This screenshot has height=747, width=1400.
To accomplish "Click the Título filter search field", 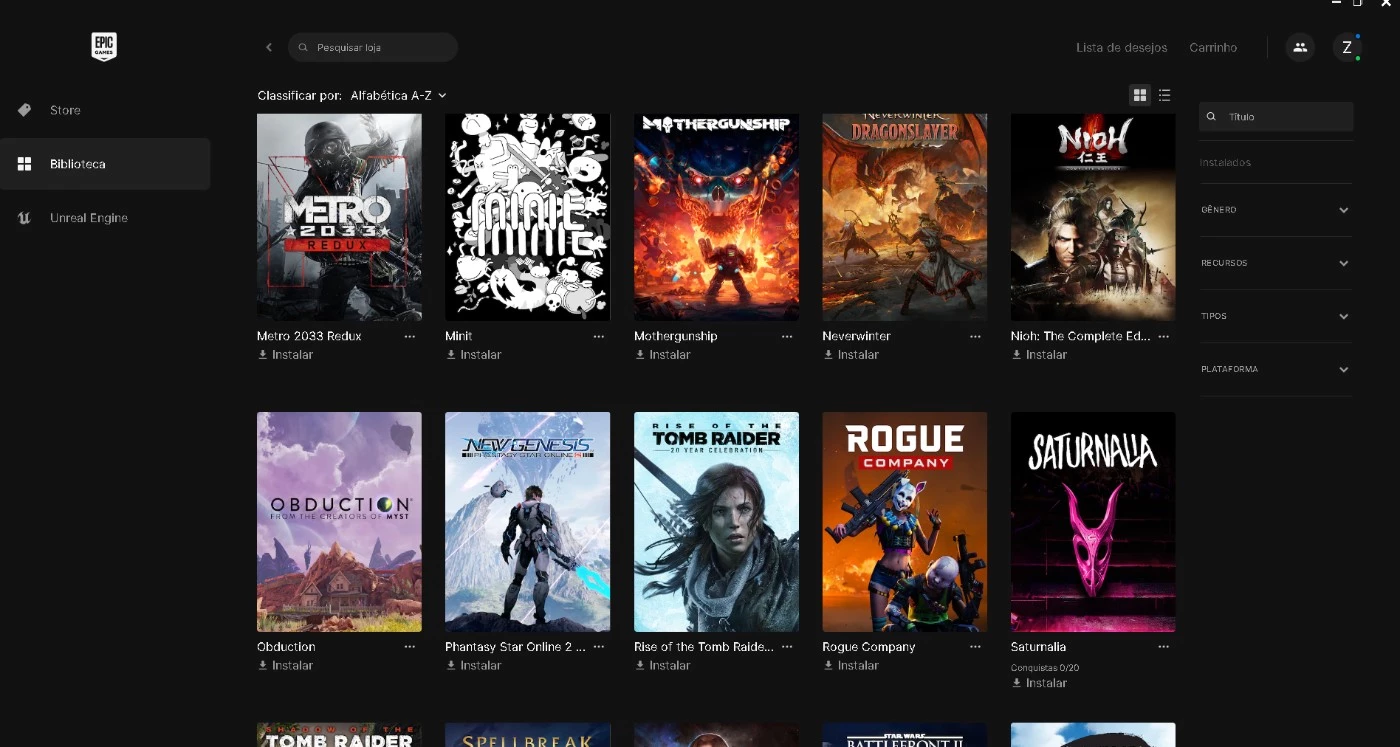I will [x=1276, y=116].
